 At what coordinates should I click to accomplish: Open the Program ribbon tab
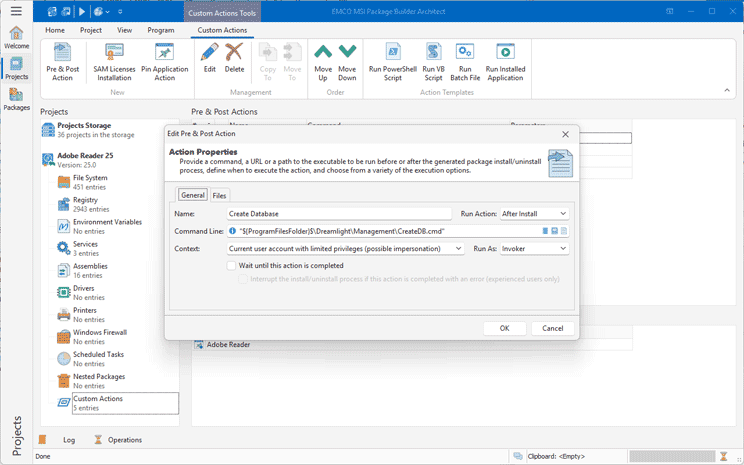160,30
